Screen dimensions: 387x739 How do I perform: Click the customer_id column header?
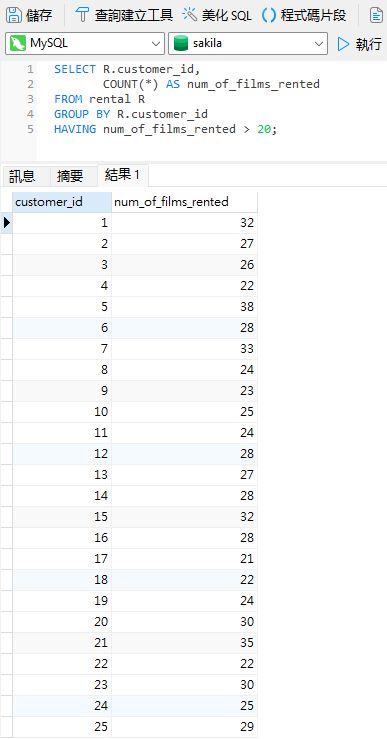pos(62,202)
